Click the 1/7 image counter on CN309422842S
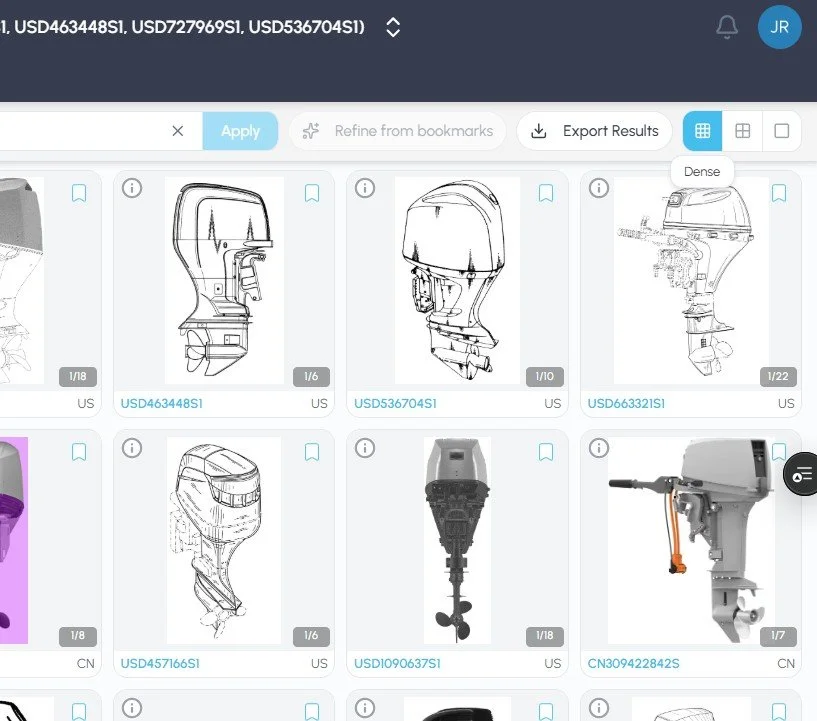817x721 pixels. coord(778,636)
